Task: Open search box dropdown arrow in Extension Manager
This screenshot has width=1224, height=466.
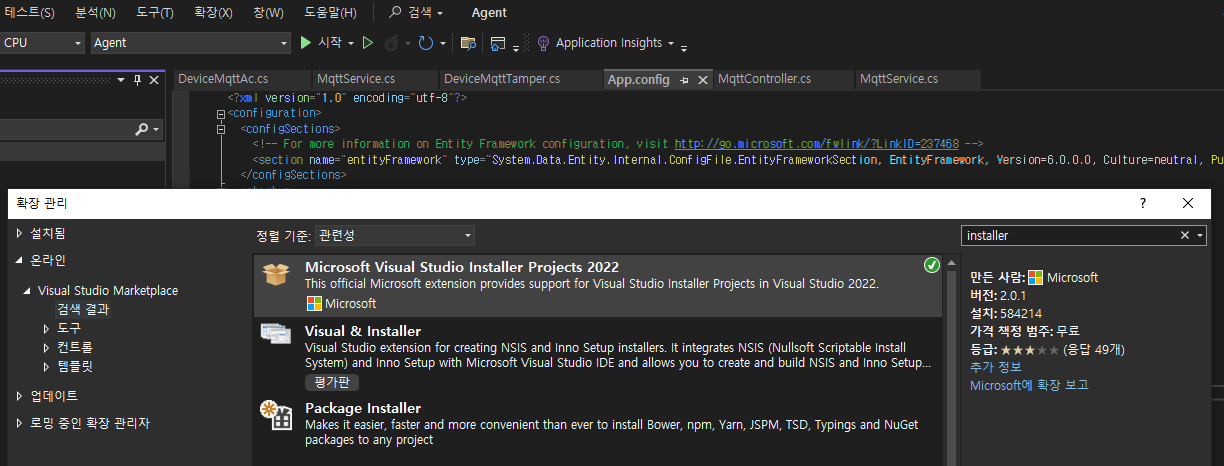Action: [x=1200, y=235]
